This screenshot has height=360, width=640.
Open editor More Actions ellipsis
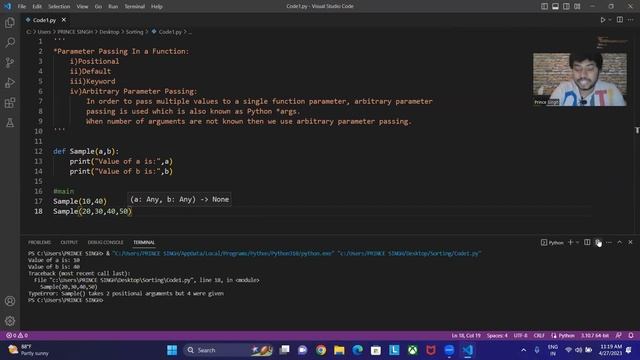[x=631, y=20]
